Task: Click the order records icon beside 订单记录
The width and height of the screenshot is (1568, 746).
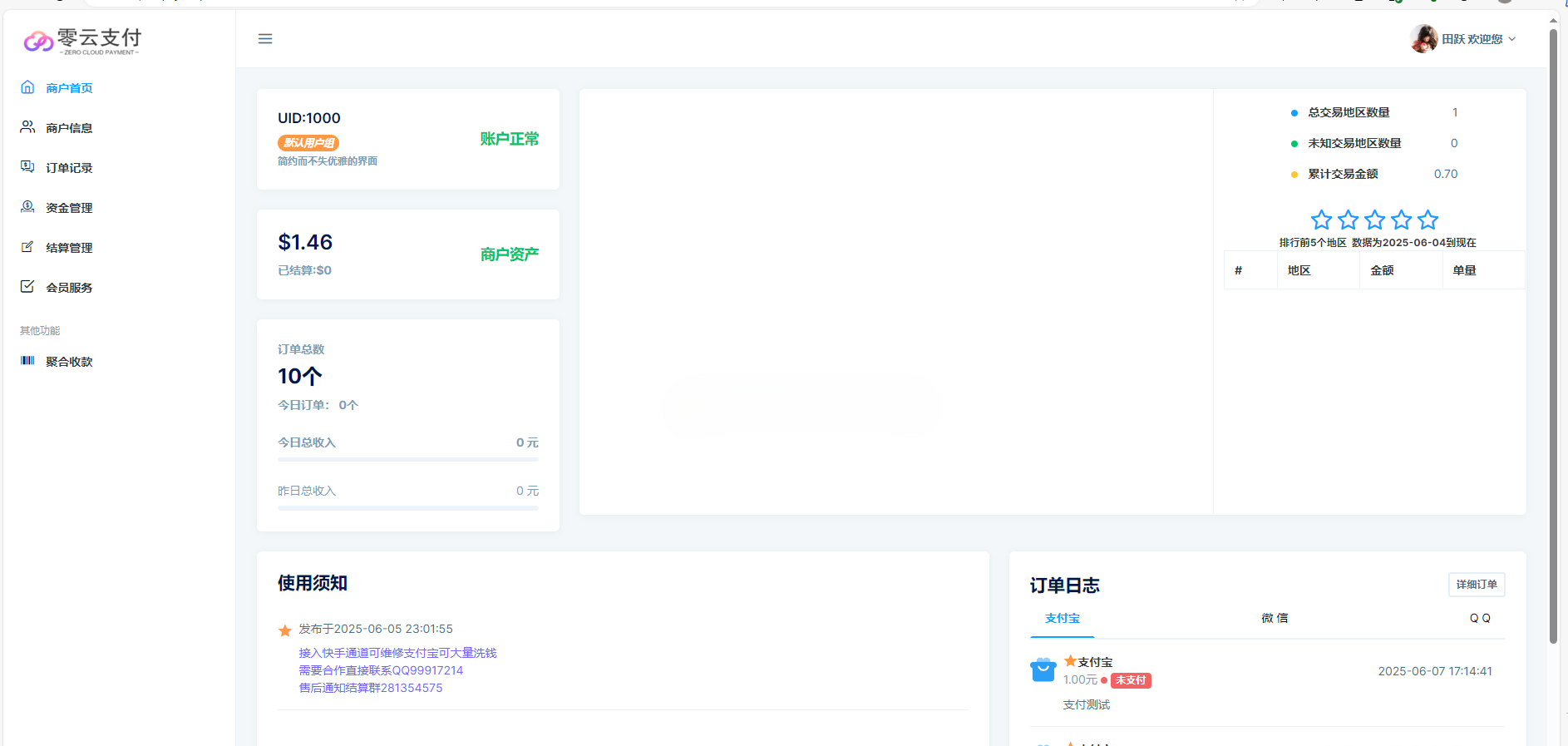Action: point(27,167)
